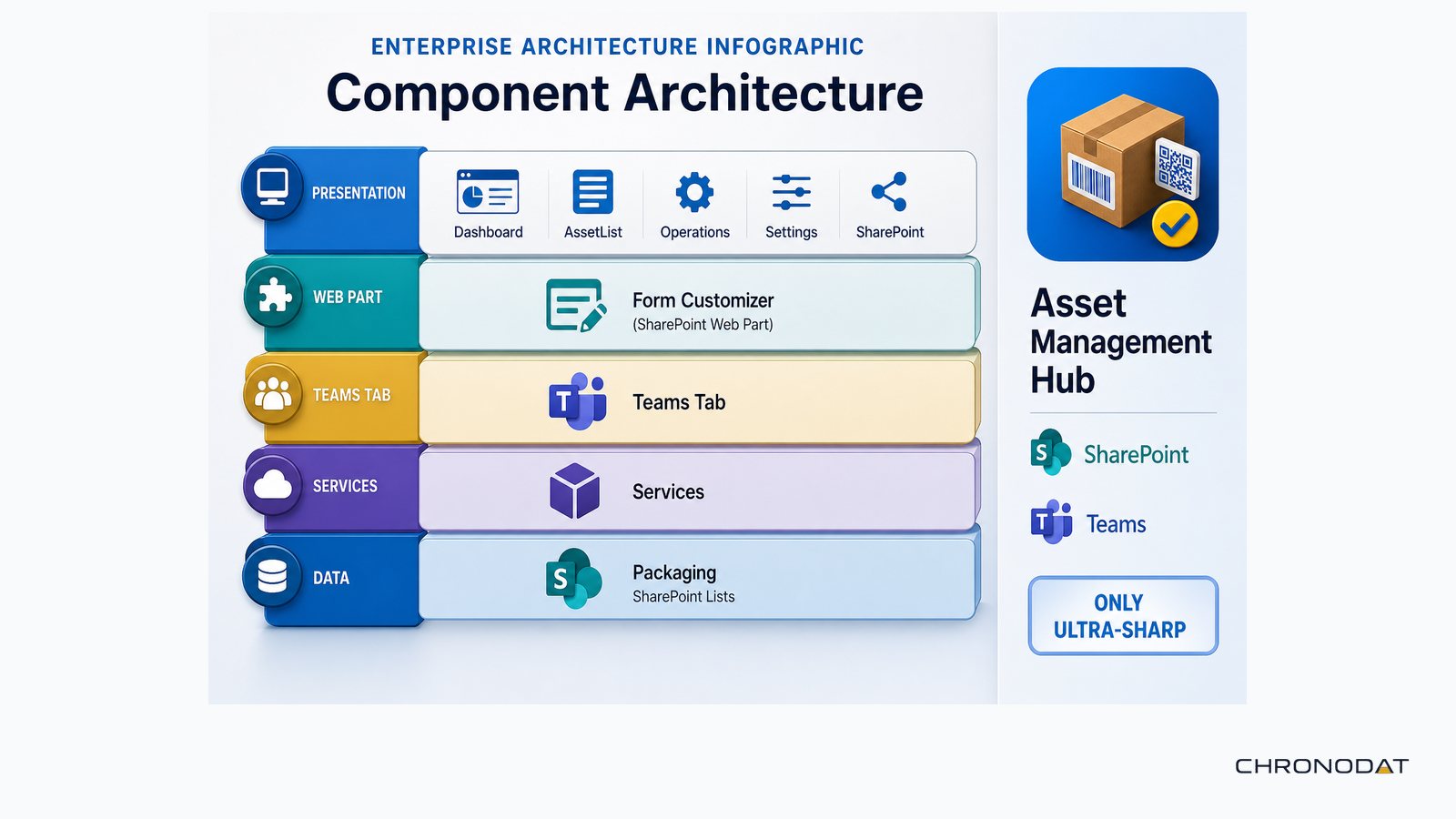This screenshot has height=819, width=1456.
Task: Click the Settings sliders icon
Action: tap(792, 192)
